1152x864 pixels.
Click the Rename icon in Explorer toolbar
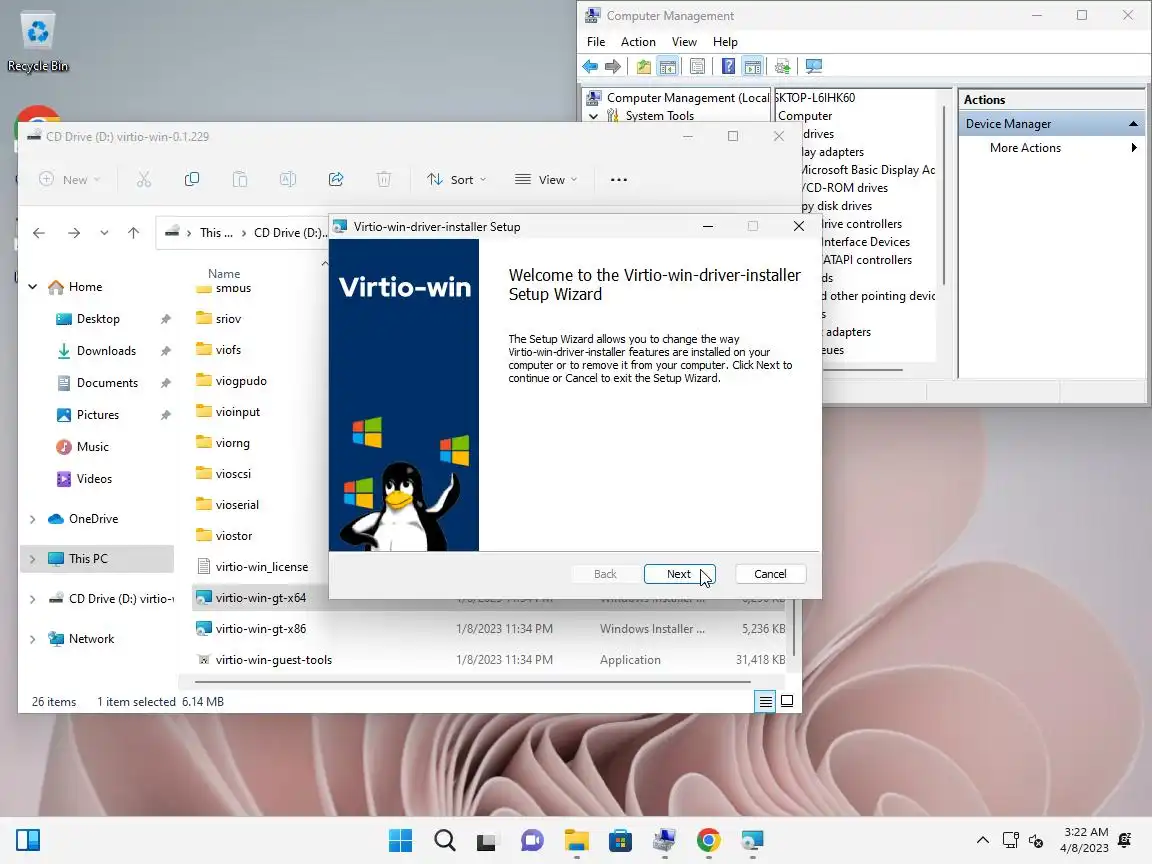coord(288,179)
